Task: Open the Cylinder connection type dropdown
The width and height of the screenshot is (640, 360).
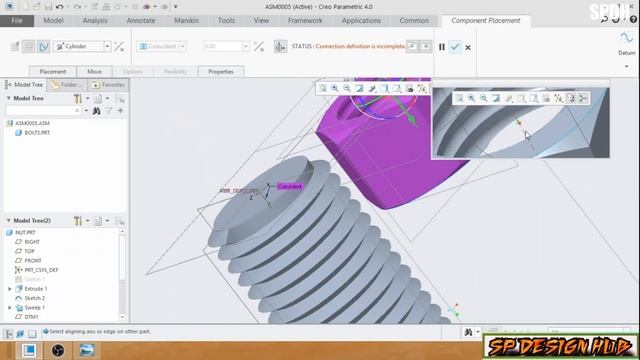Action: (x=107, y=46)
